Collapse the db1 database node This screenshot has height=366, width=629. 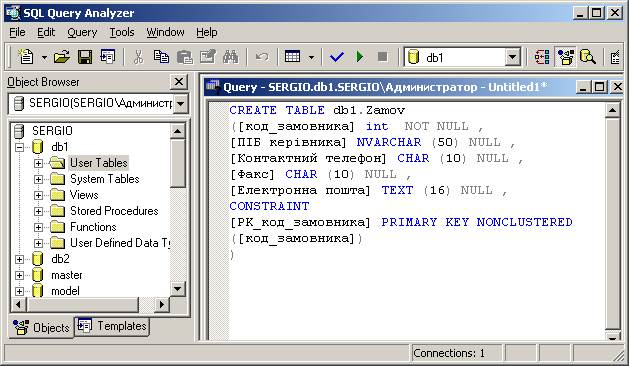(x=19, y=147)
